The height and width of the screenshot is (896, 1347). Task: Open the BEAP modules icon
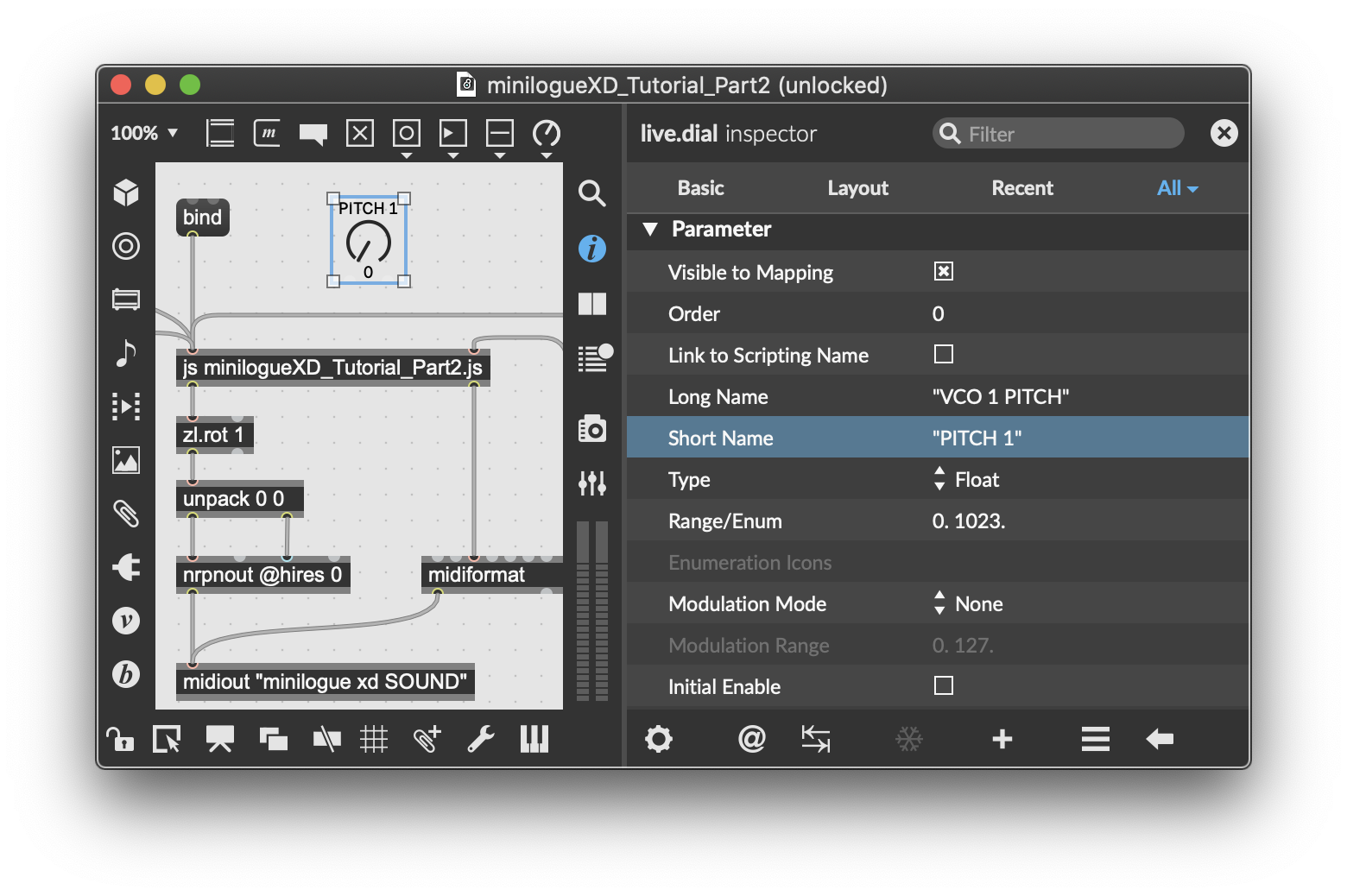point(126,674)
